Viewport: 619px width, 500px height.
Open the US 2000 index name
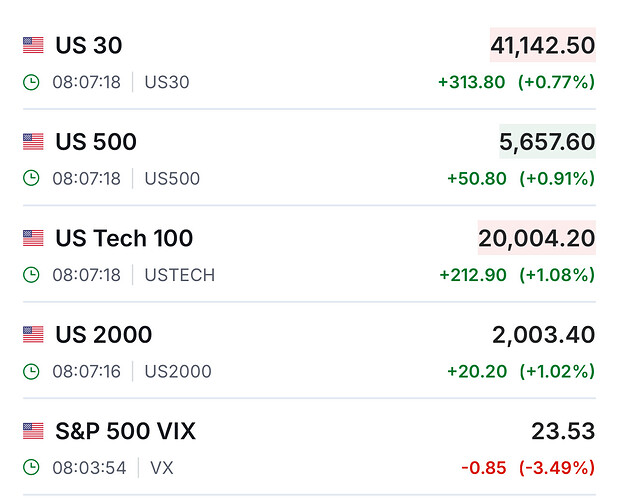[x=104, y=334]
